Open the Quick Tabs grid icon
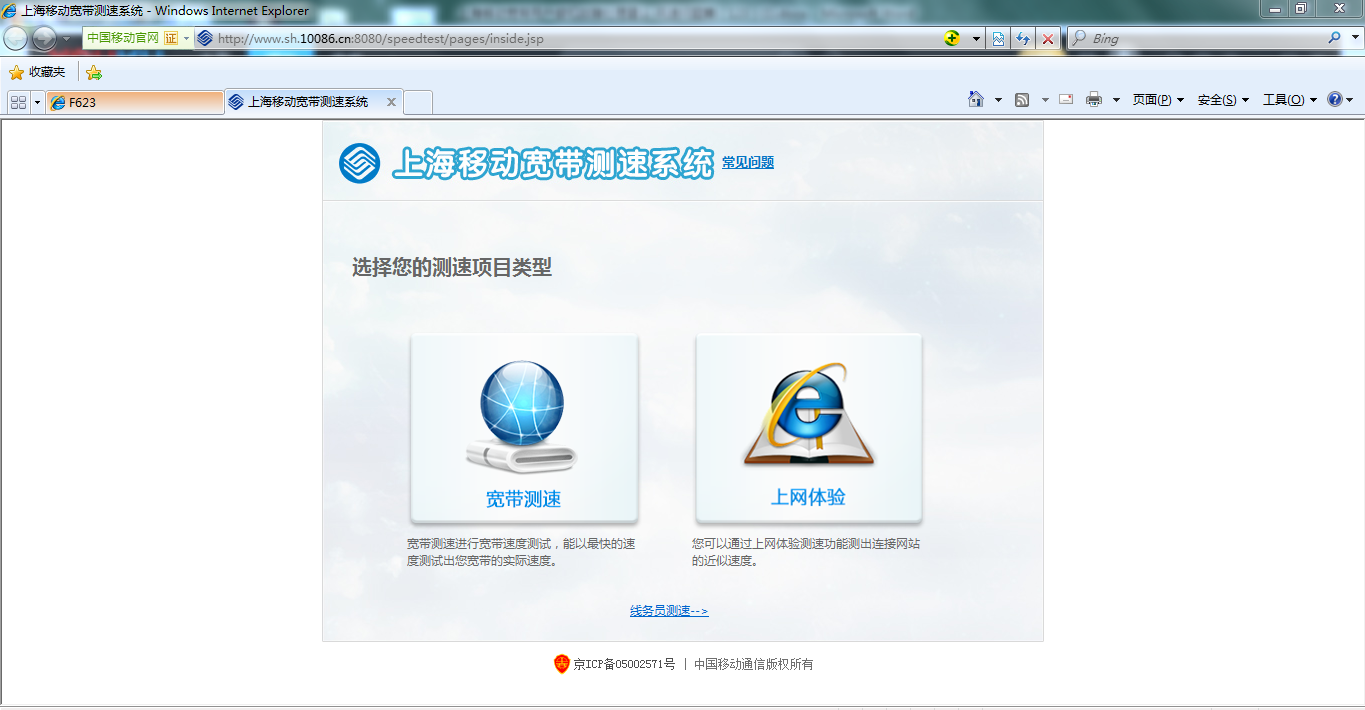 point(19,102)
